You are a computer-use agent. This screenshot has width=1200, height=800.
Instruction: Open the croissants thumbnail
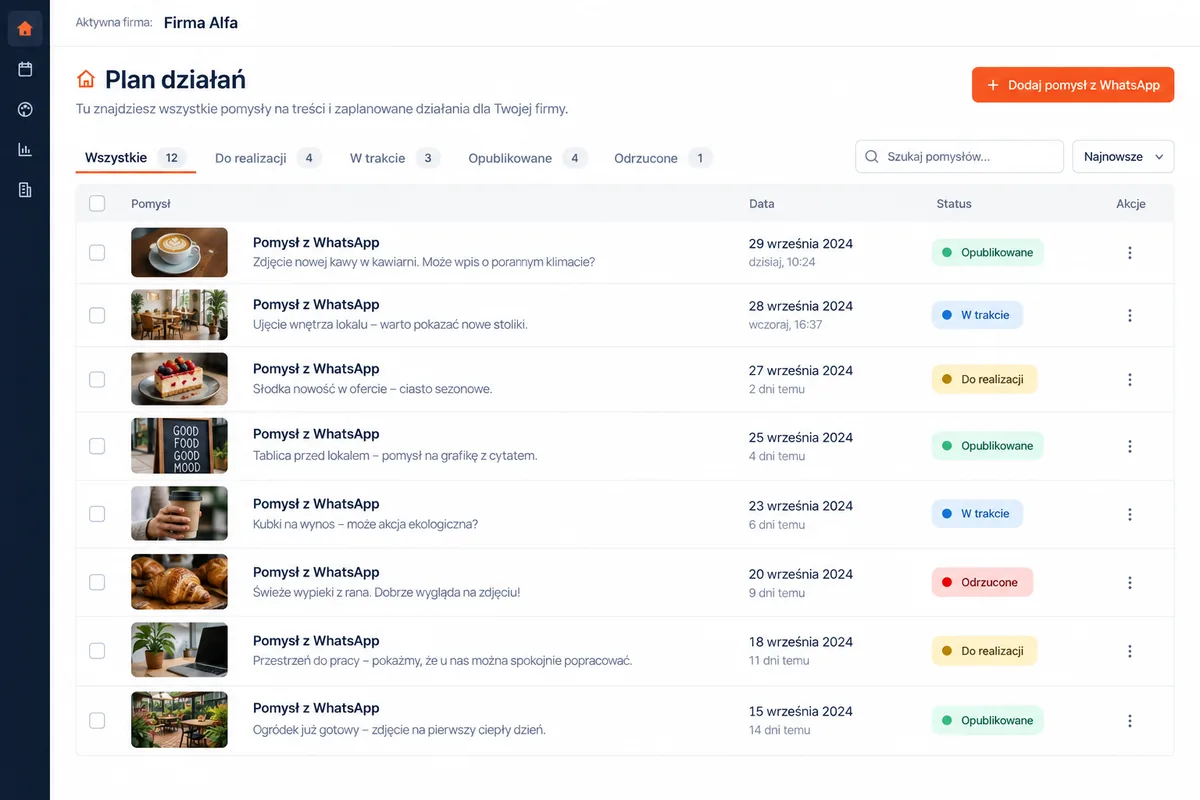pos(179,582)
